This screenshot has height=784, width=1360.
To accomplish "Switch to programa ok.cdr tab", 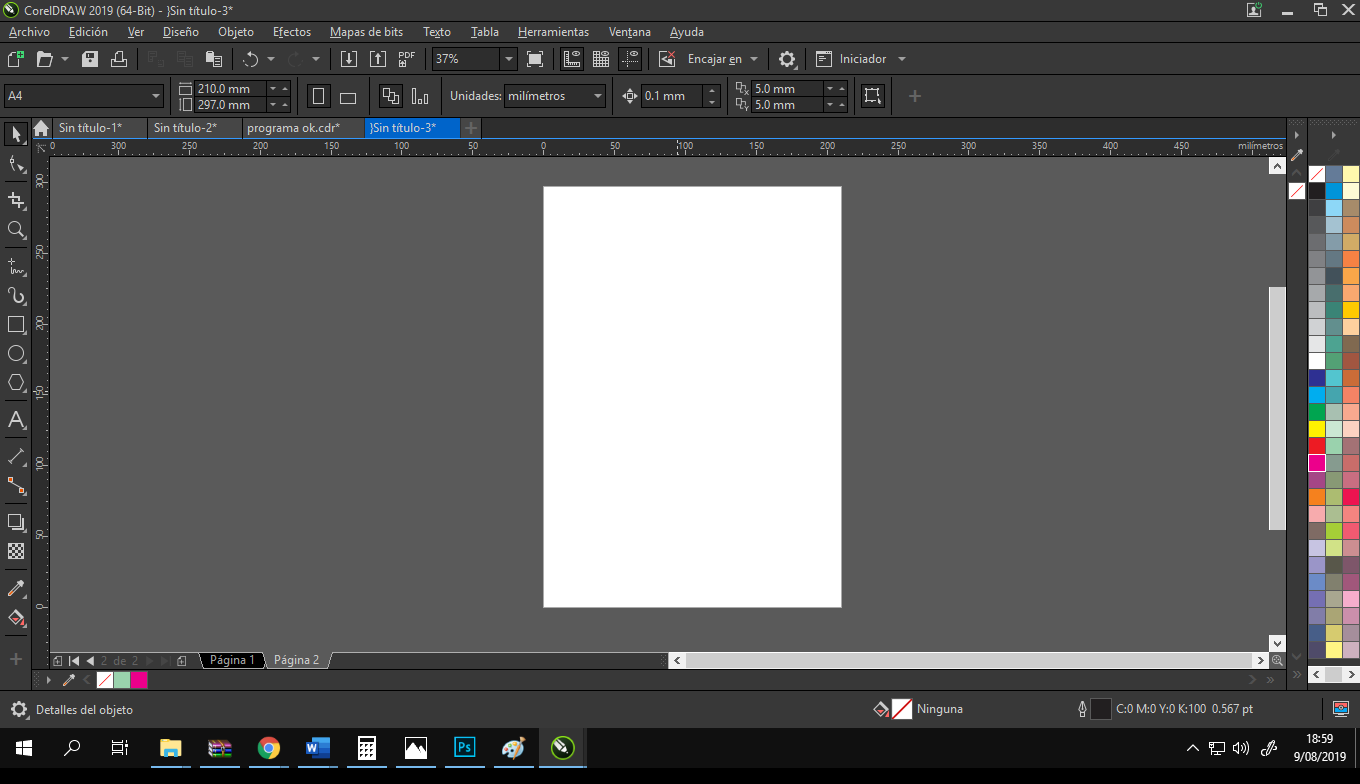I will tap(293, 128).
